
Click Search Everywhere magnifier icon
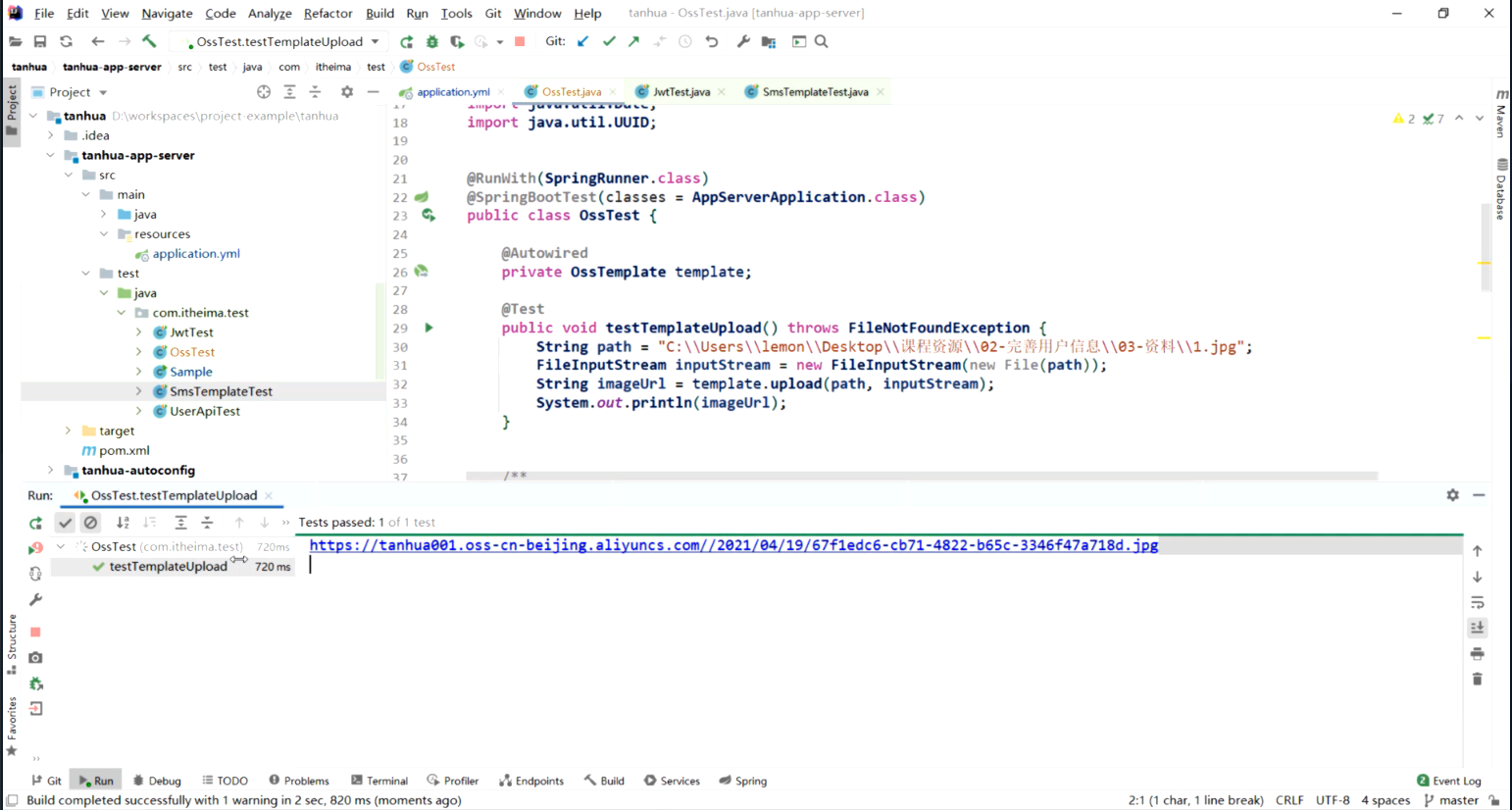click(x=822, y=41)
